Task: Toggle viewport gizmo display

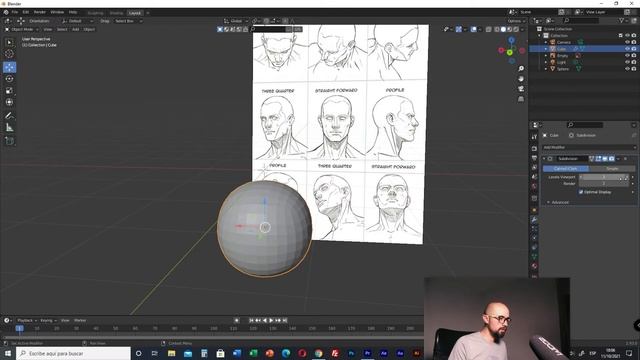Action: click(459, 29)
